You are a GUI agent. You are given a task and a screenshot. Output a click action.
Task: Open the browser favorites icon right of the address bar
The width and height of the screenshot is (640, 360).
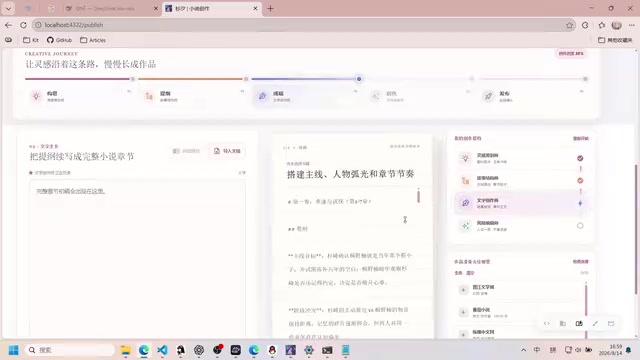[x=602, y=25]
